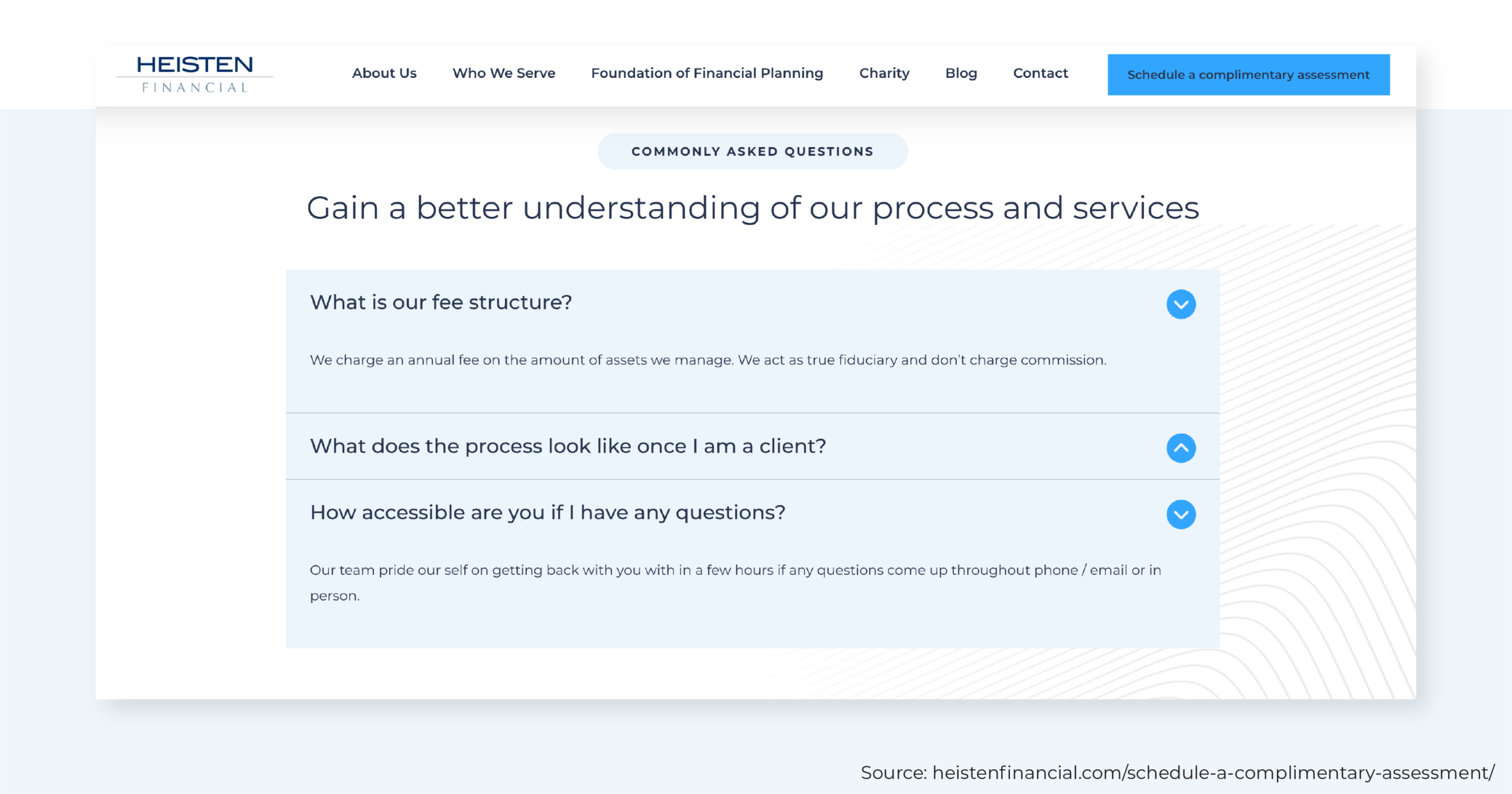Click the team response-time answer paragraph

[x=735, y=571]
